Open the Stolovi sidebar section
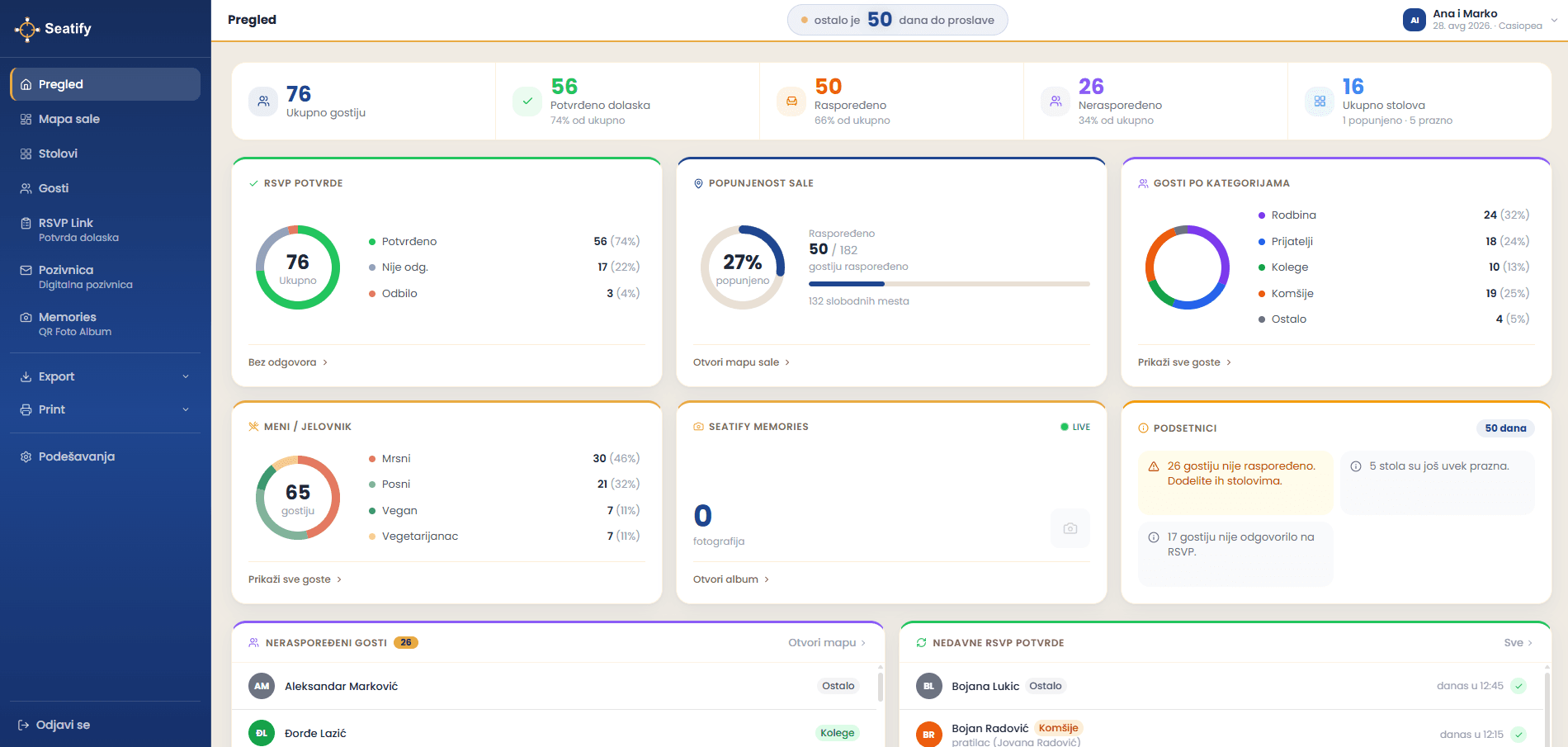The image size is (1568, 747). click(x=105, y=154)
